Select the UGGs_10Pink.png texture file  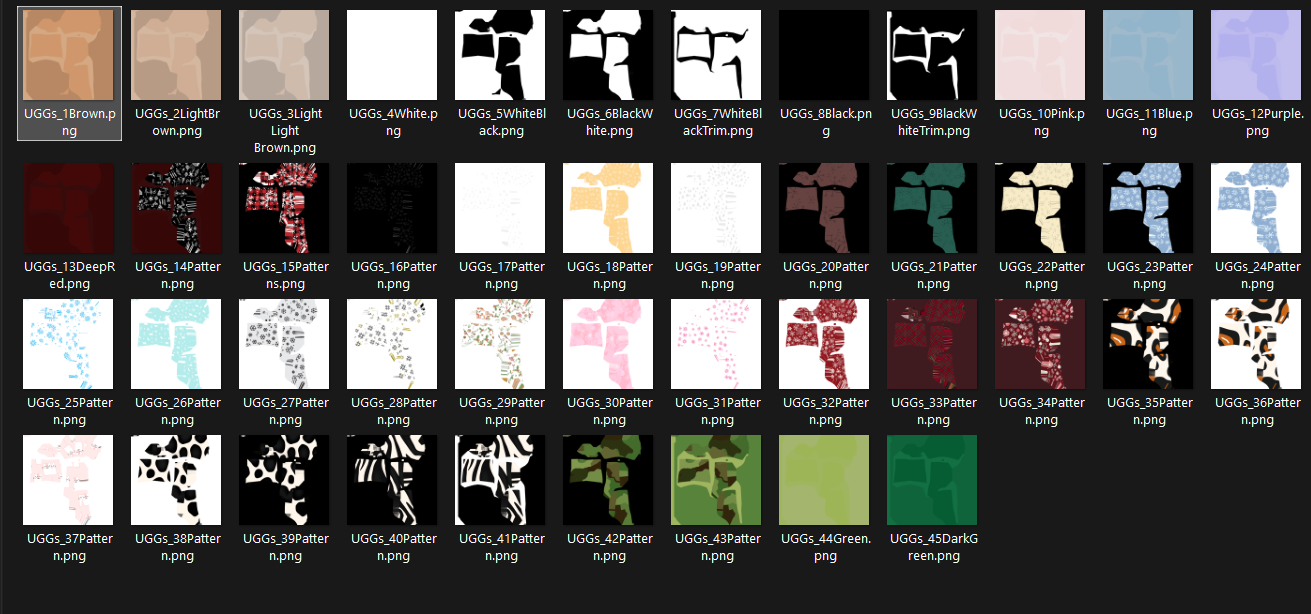point(1040,56)
